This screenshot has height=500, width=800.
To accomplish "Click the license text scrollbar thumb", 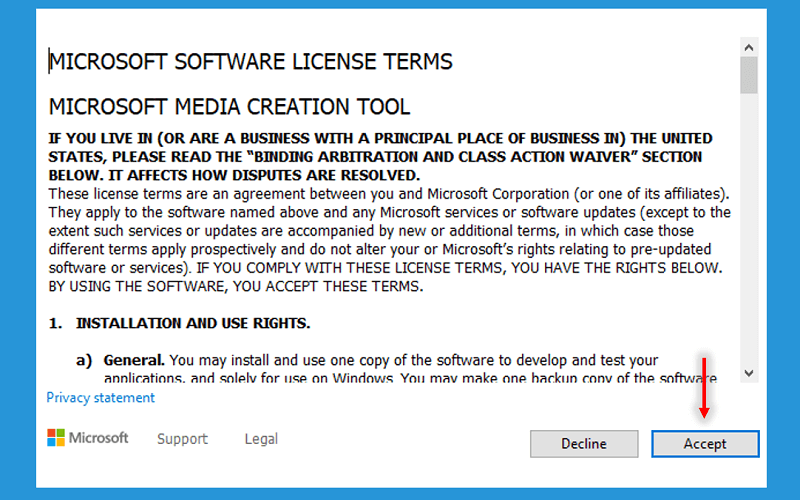I will pyautogui.click(x=748, y=75).
